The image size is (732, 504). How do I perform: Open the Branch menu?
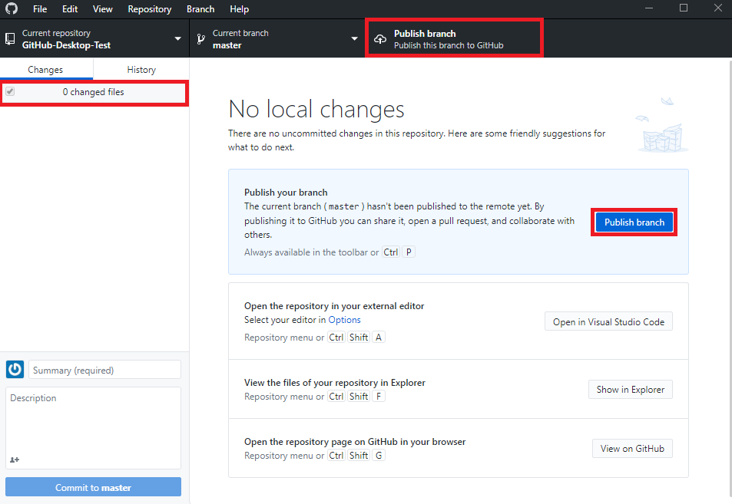pyautogui.click(x=200, y=9)
